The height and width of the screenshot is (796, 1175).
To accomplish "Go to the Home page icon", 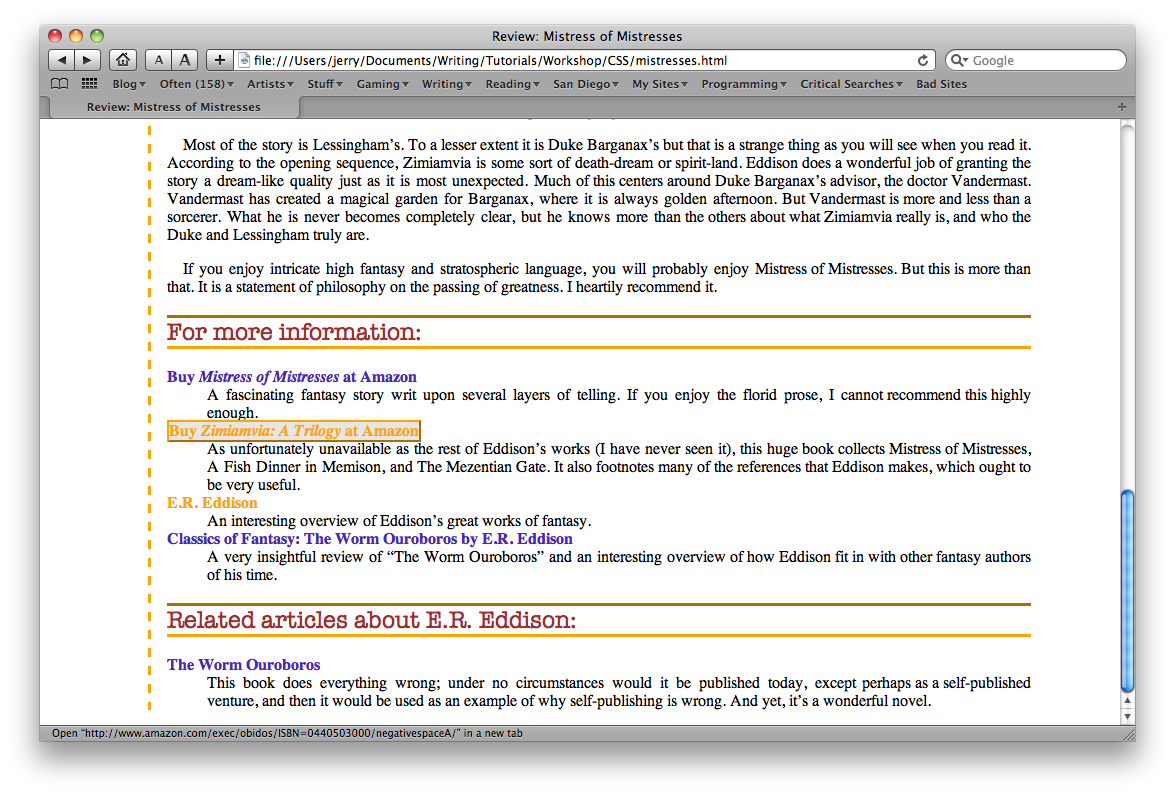I will pos(122,60).
